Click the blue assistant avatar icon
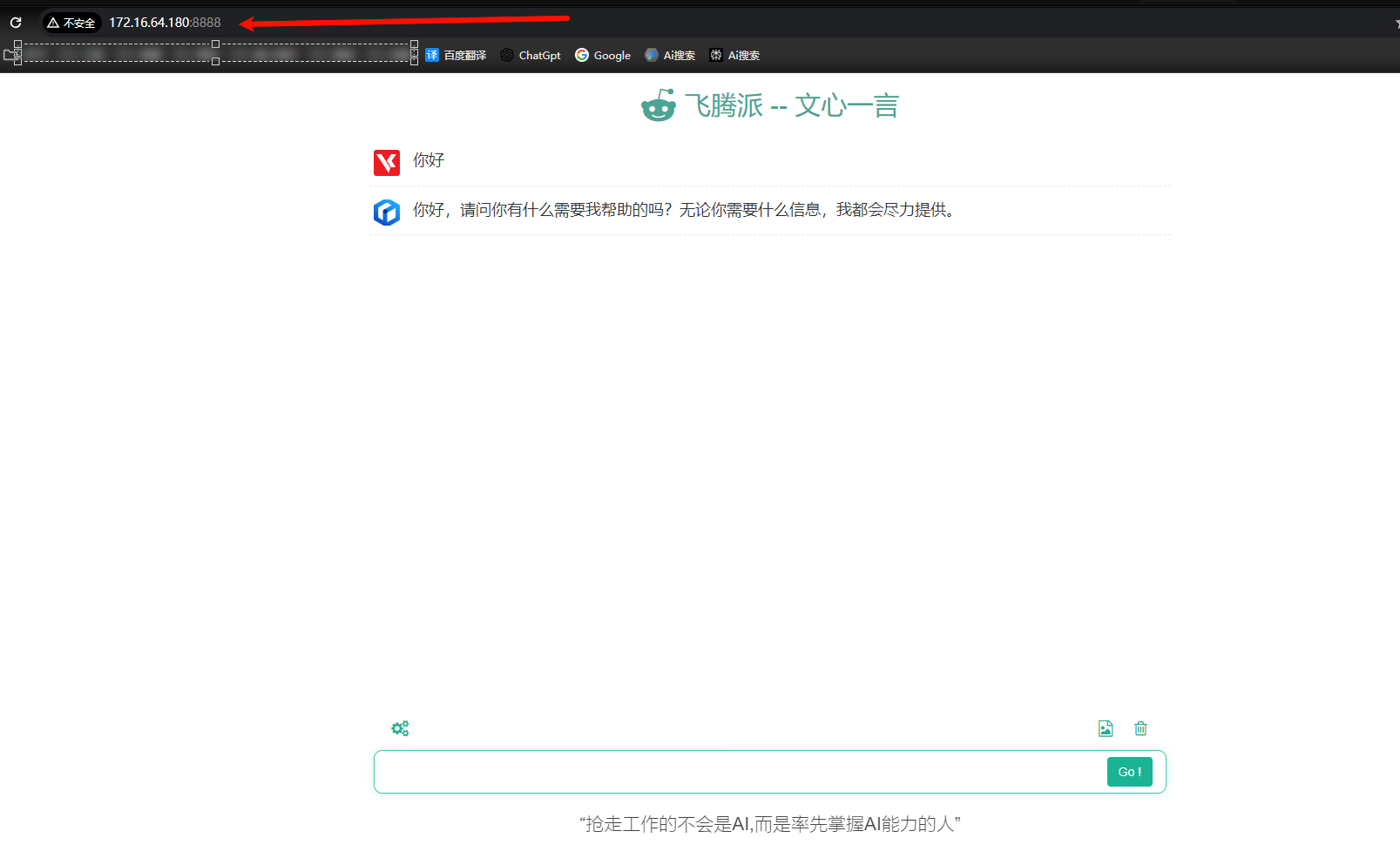Screen dimensions: 1400x865 click(x=387, y=212)
